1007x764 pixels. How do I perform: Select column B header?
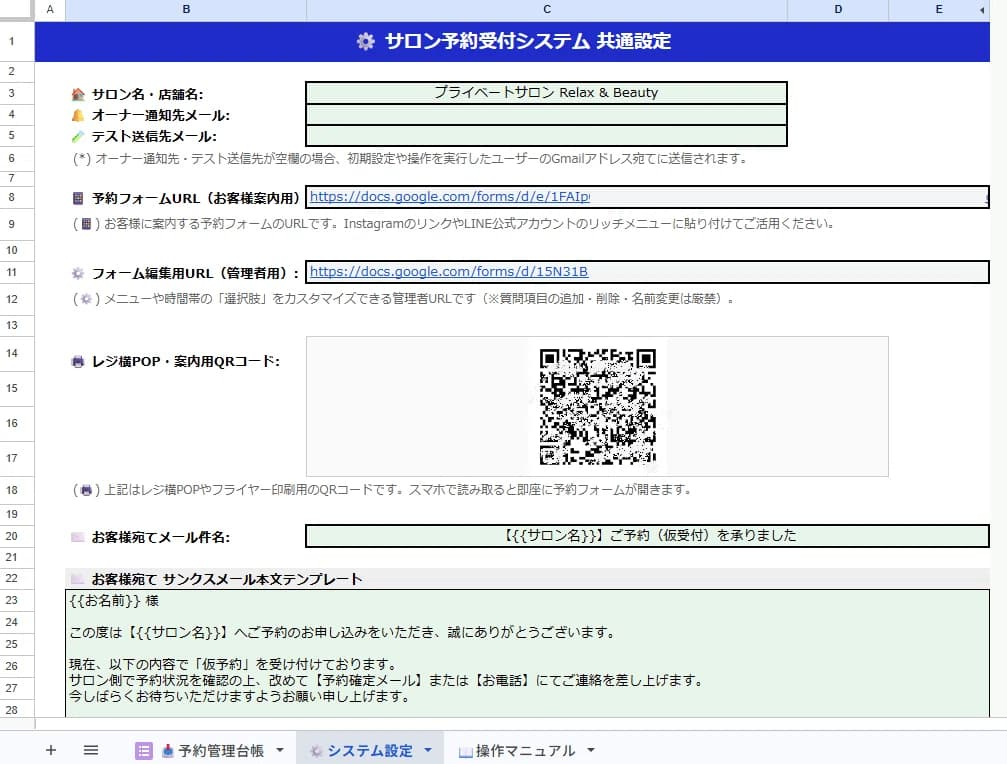pos(186,10)
